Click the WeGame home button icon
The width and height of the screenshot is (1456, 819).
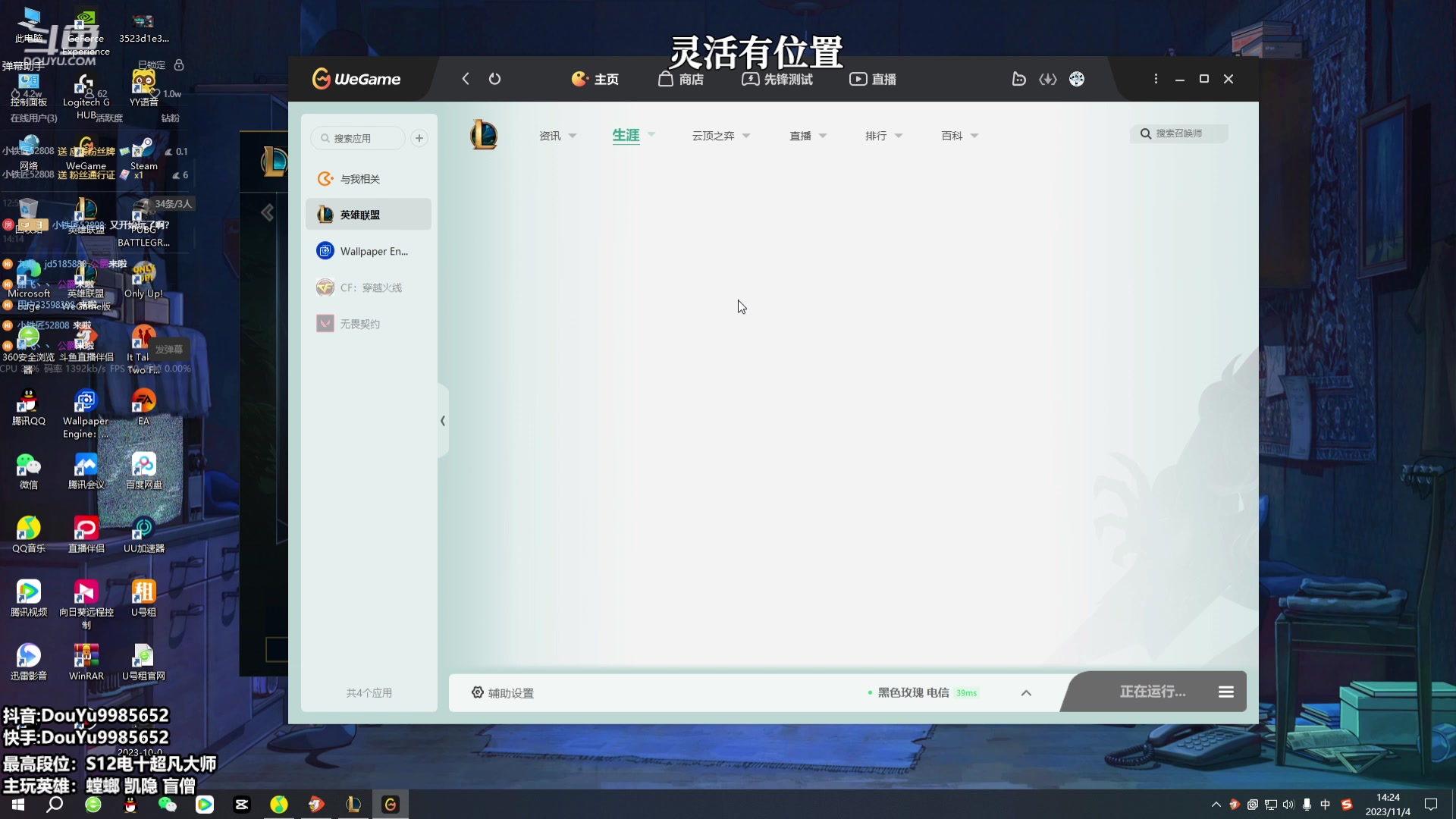click(x=596, y=78)
